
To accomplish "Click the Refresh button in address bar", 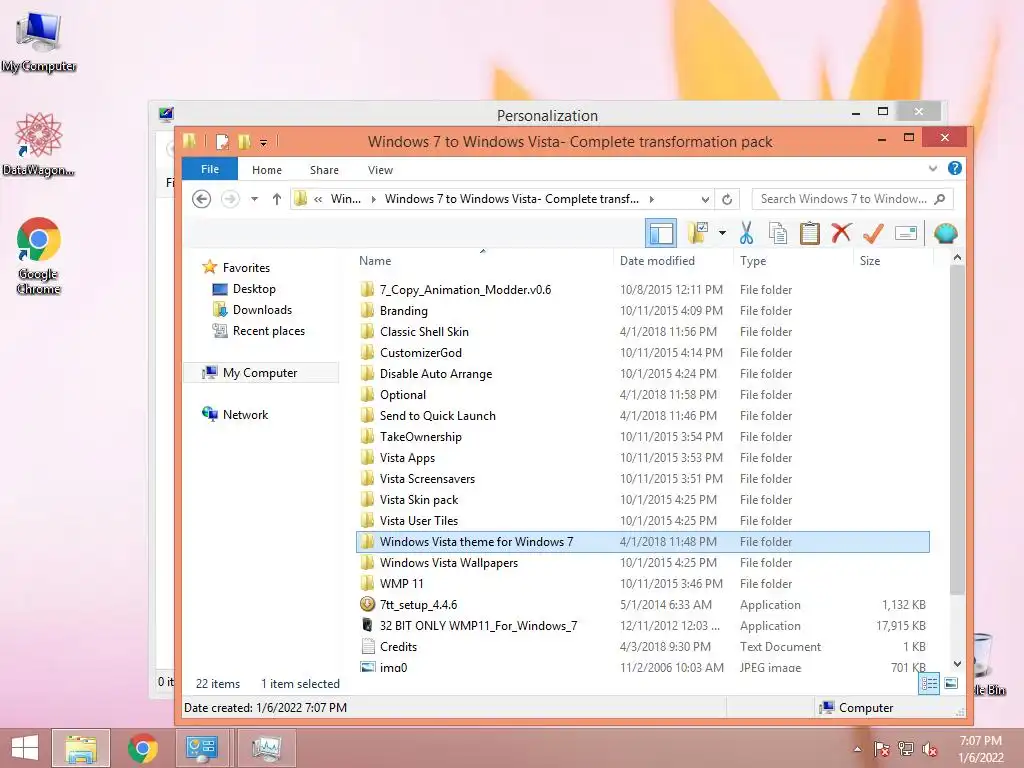I will pos(727,199).
